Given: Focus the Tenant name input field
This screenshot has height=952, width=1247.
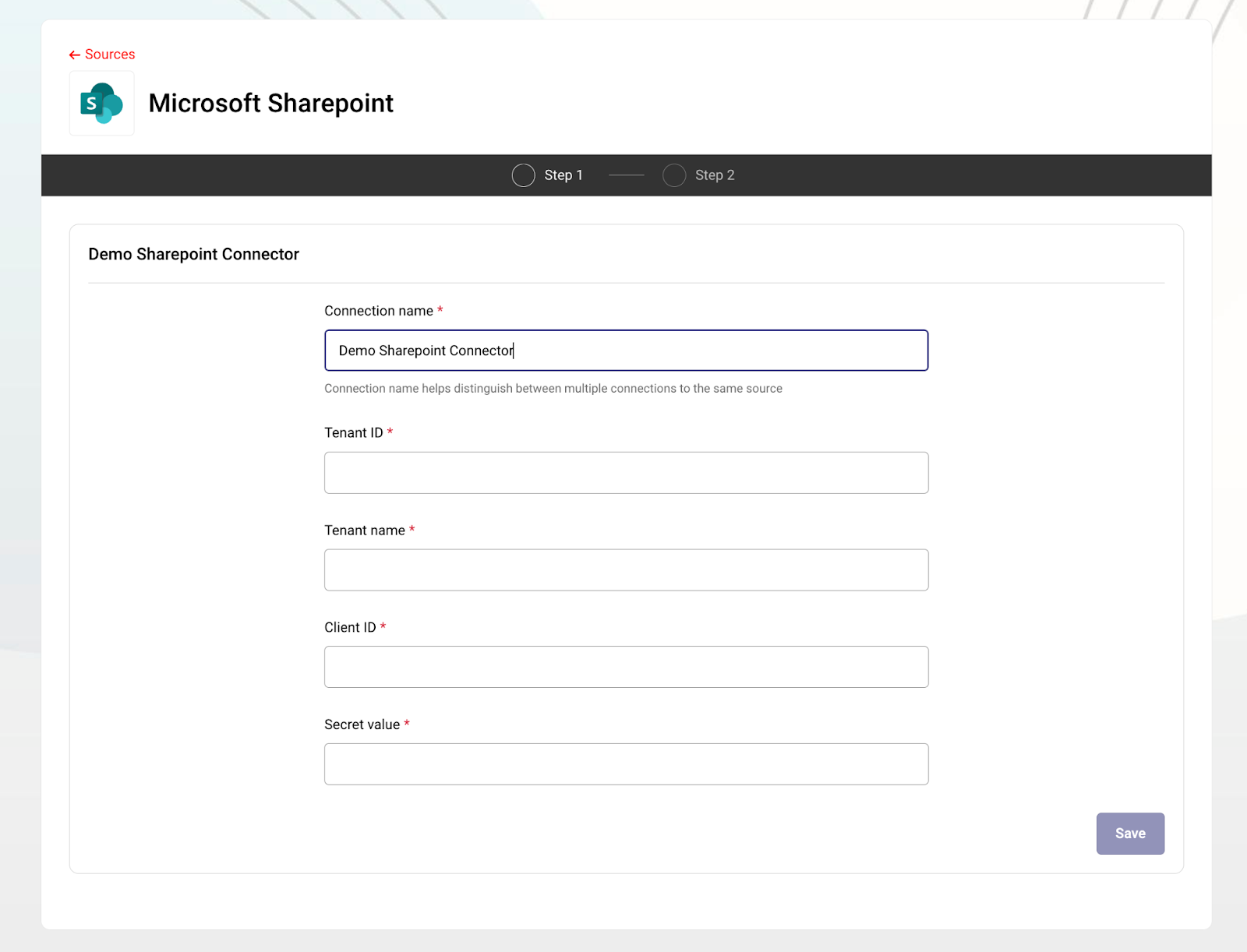Looking at the screenshot, I should point(626,570).
